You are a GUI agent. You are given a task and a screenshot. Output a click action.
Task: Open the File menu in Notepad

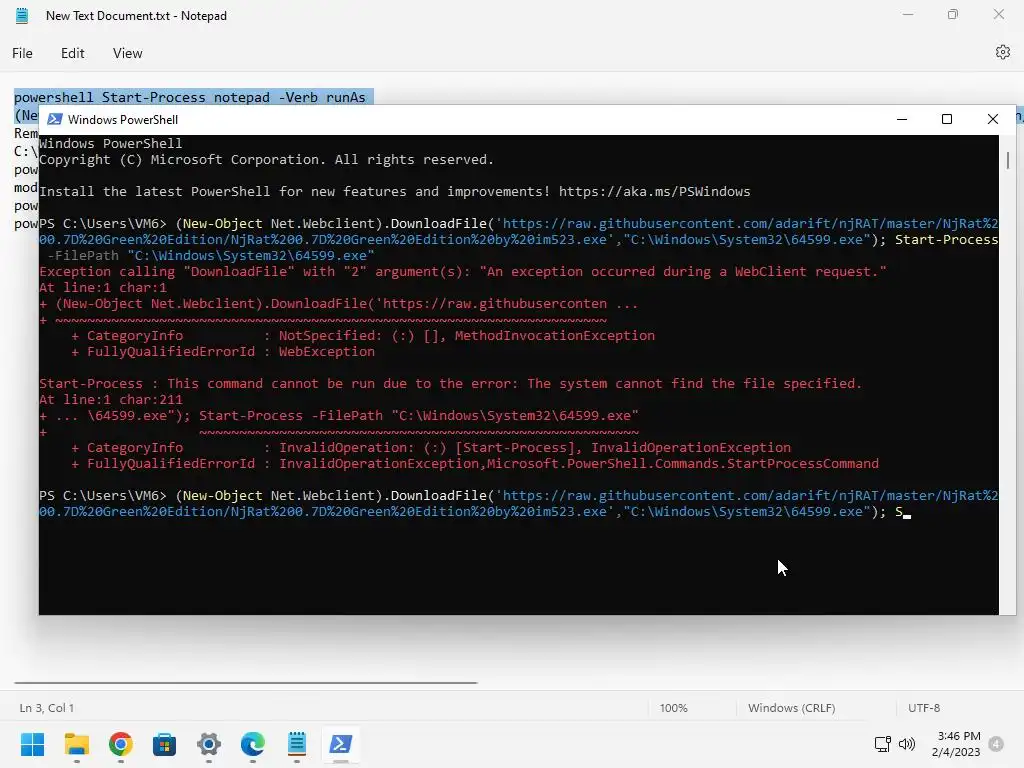click(x=22, y=53)
